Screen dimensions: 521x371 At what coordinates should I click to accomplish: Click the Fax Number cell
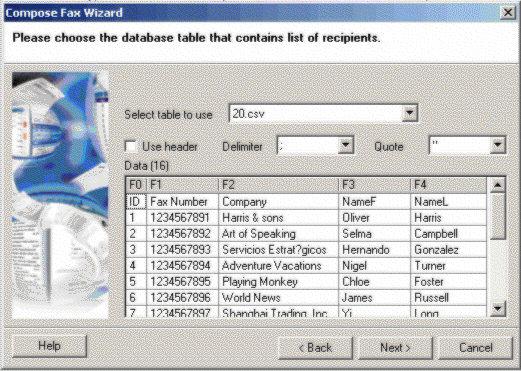click(x=182, y=202)
